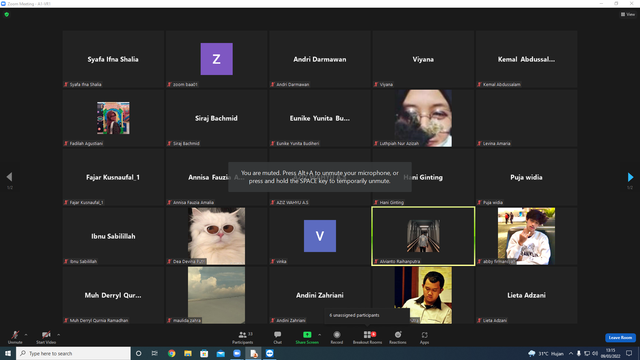
Task: Open Cortana circle icon on taskbar
Action: [139, 353]
